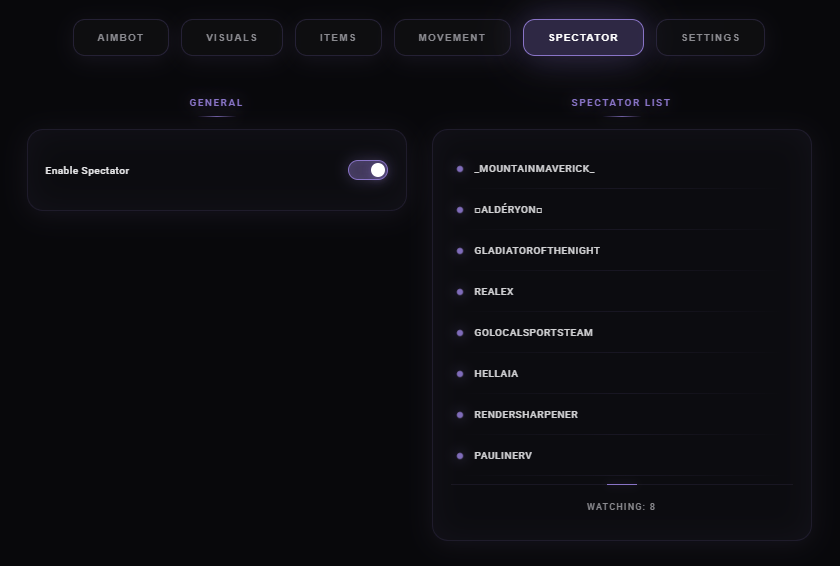Click the status dot next to GOLOCALSPORTSTEAM
Image resolution: width=840 pixels, height=566 pixels.
460,333
